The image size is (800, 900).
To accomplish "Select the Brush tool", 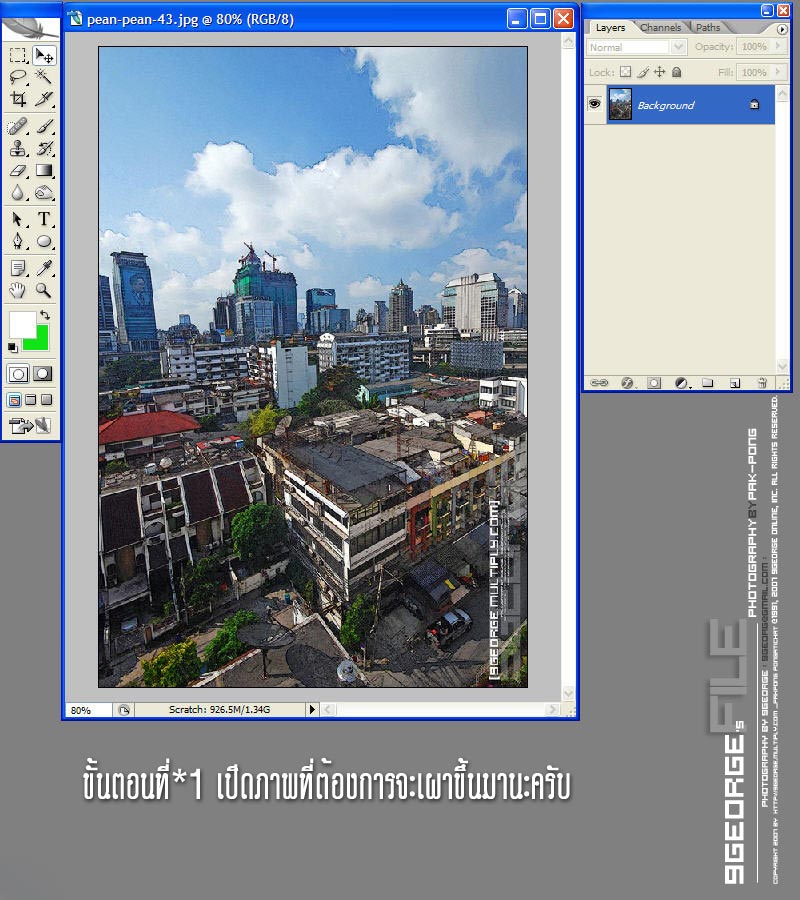I will pyautogui.click(x=44, y=126).
